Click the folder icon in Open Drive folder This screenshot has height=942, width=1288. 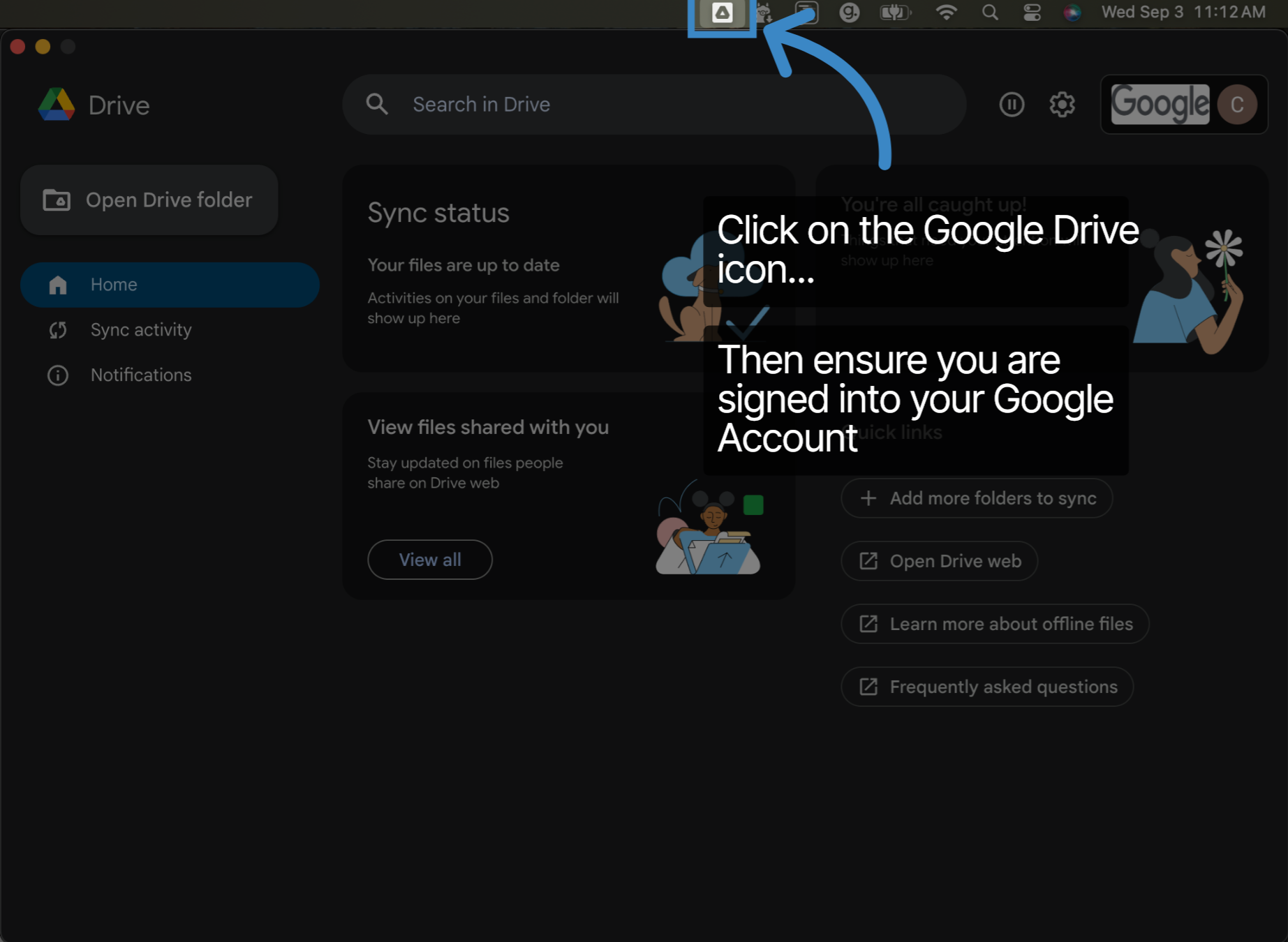pyautogui.click(x=57, y=200)
